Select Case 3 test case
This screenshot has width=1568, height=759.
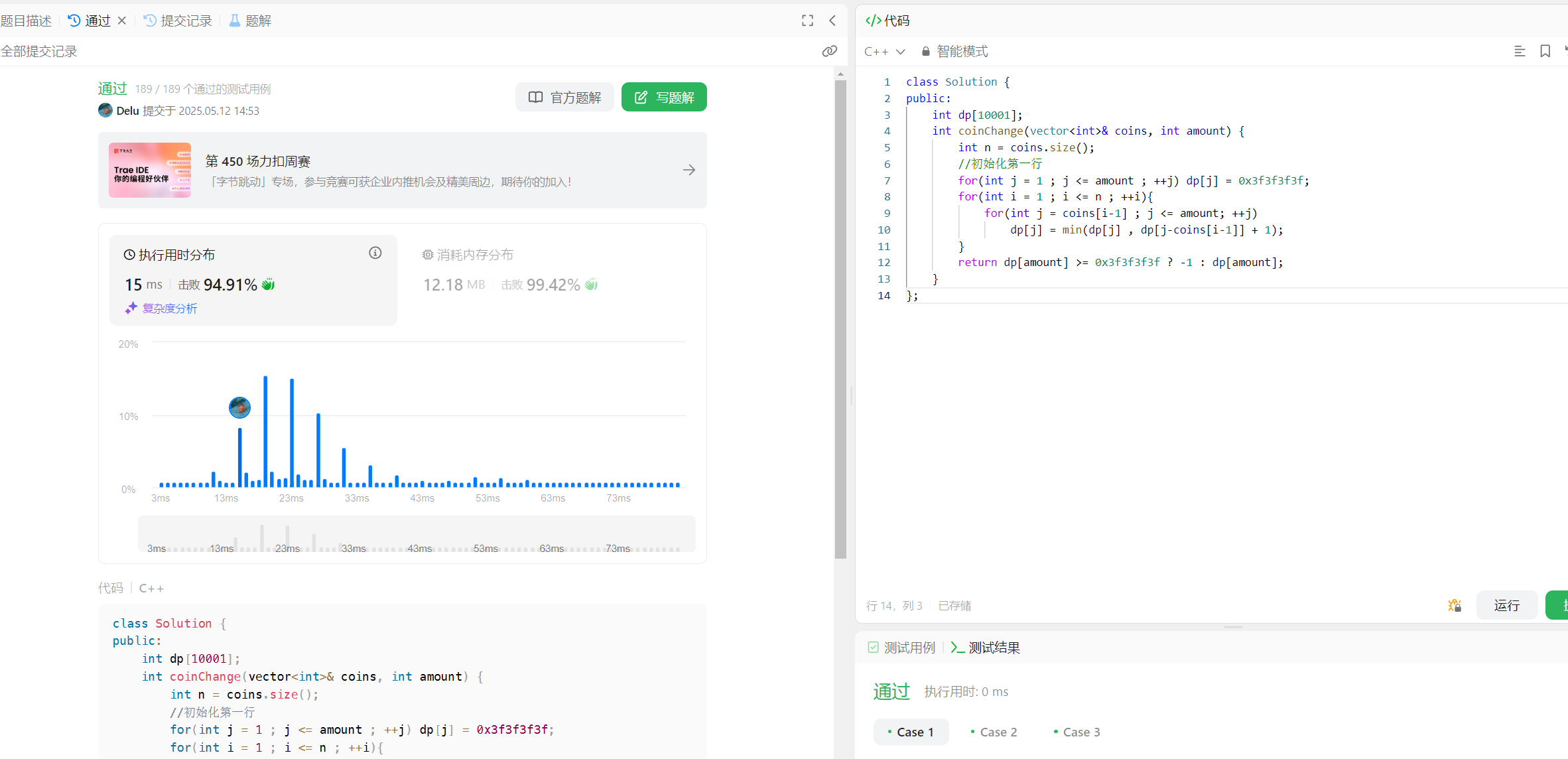click(x=1077, y=732)
